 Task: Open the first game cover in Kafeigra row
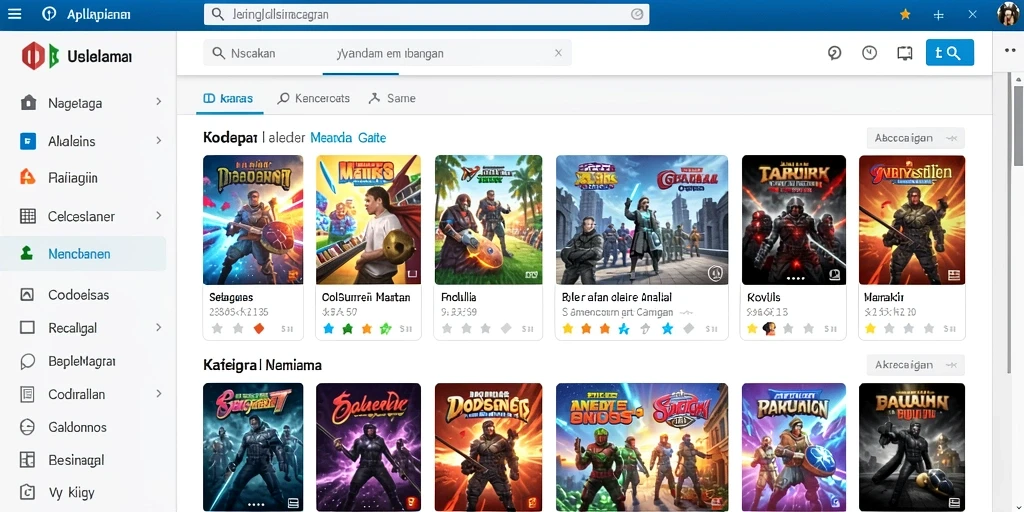(x=253, y=447)
